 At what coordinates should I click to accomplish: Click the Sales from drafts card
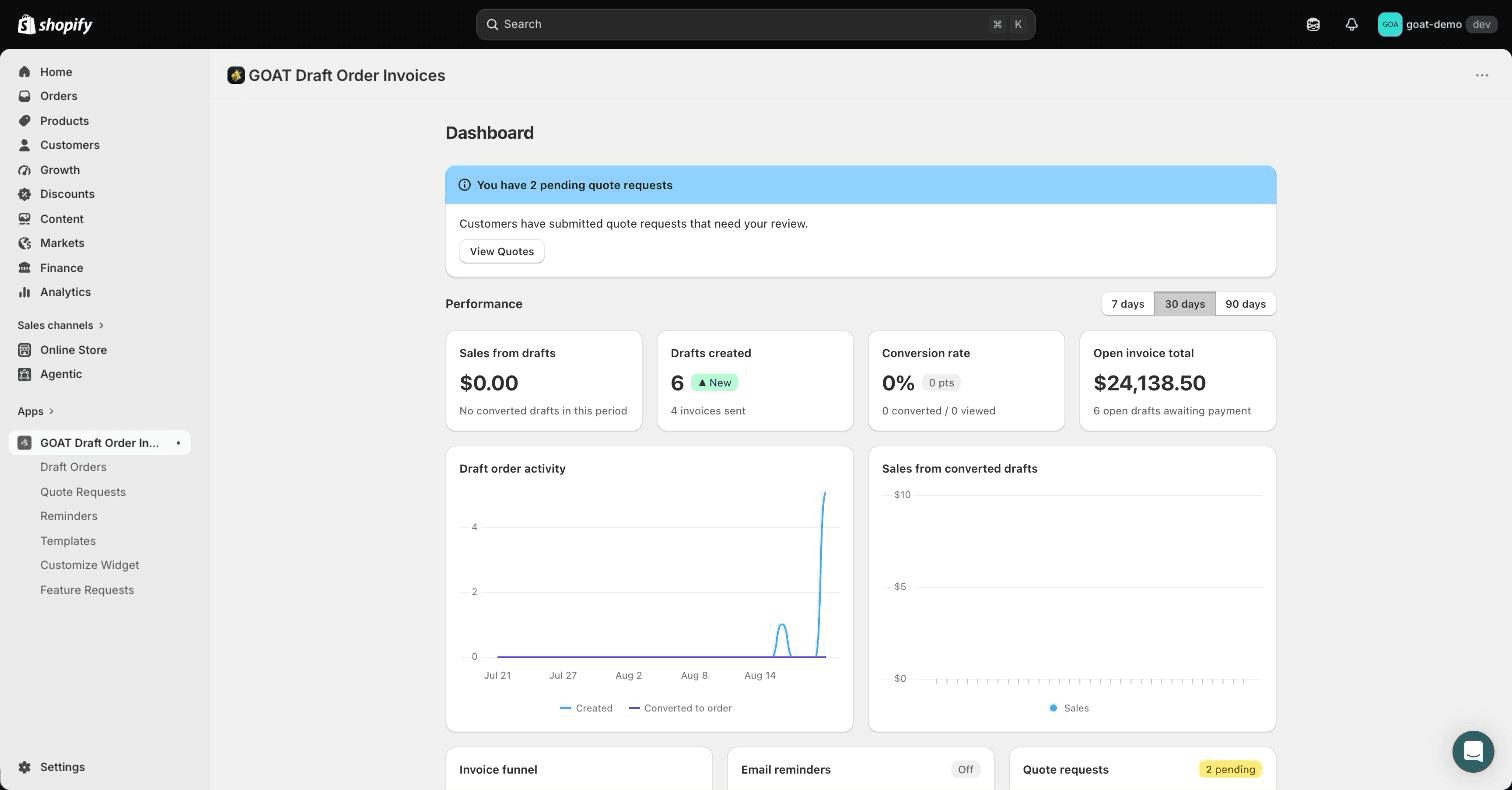(544, 381)
